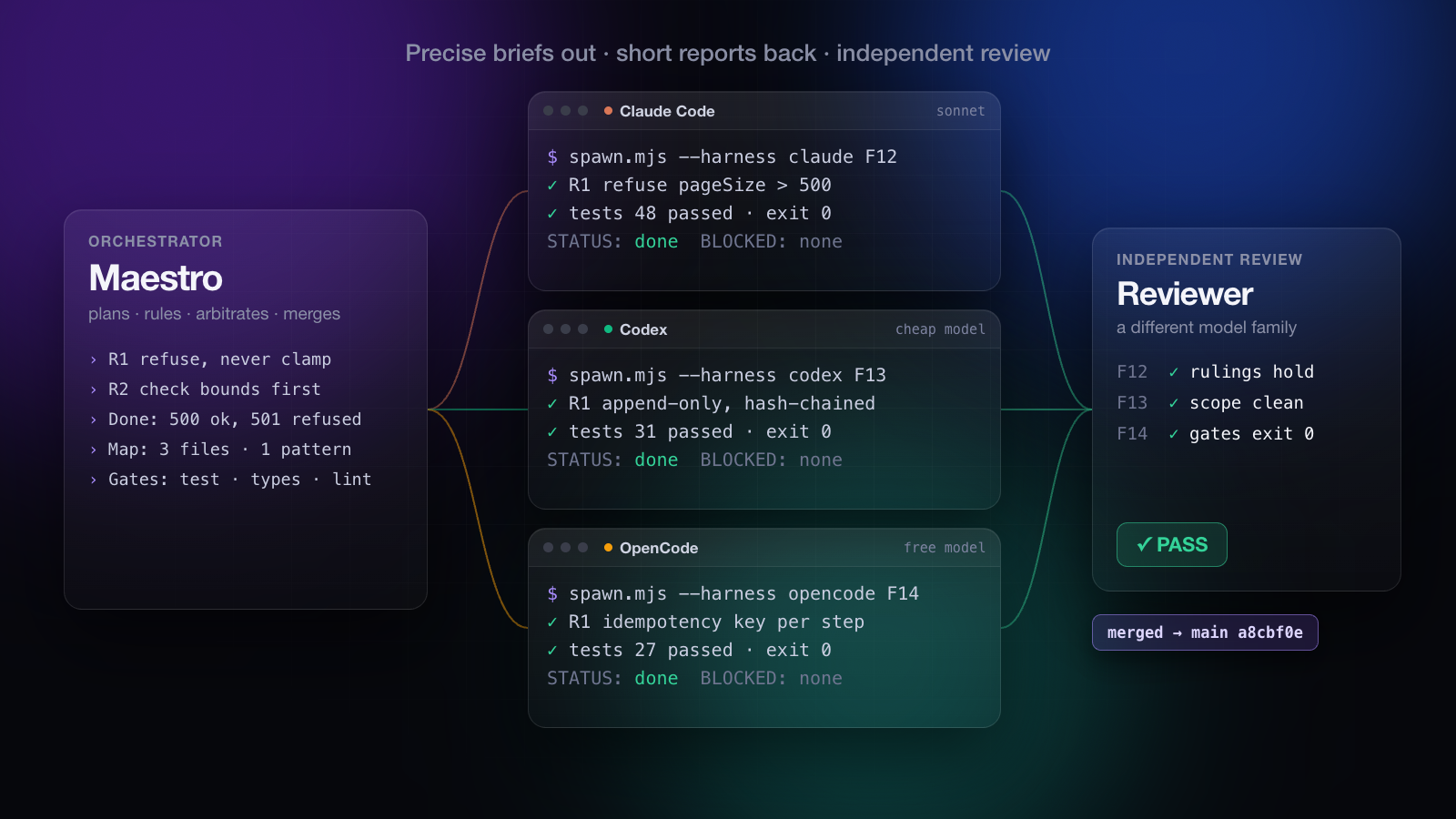Click 'STATUS: done' in the Claude Code terminal
The image size is (1456, 819).
coord(612,242)
